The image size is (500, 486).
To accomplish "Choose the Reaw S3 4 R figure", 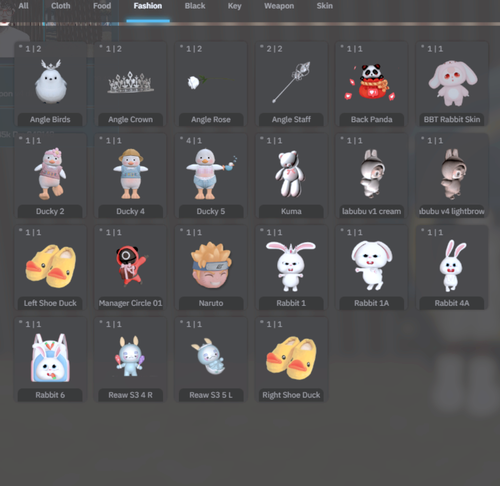I will (x=130, y=356).
